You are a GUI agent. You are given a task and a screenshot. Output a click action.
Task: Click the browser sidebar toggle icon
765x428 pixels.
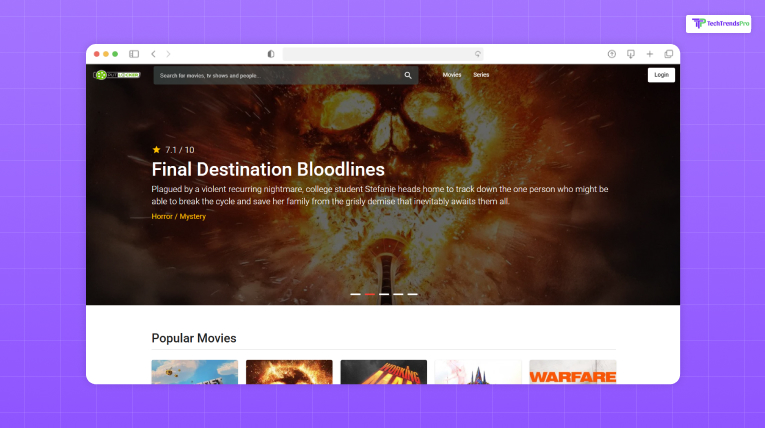click(134, 54)
